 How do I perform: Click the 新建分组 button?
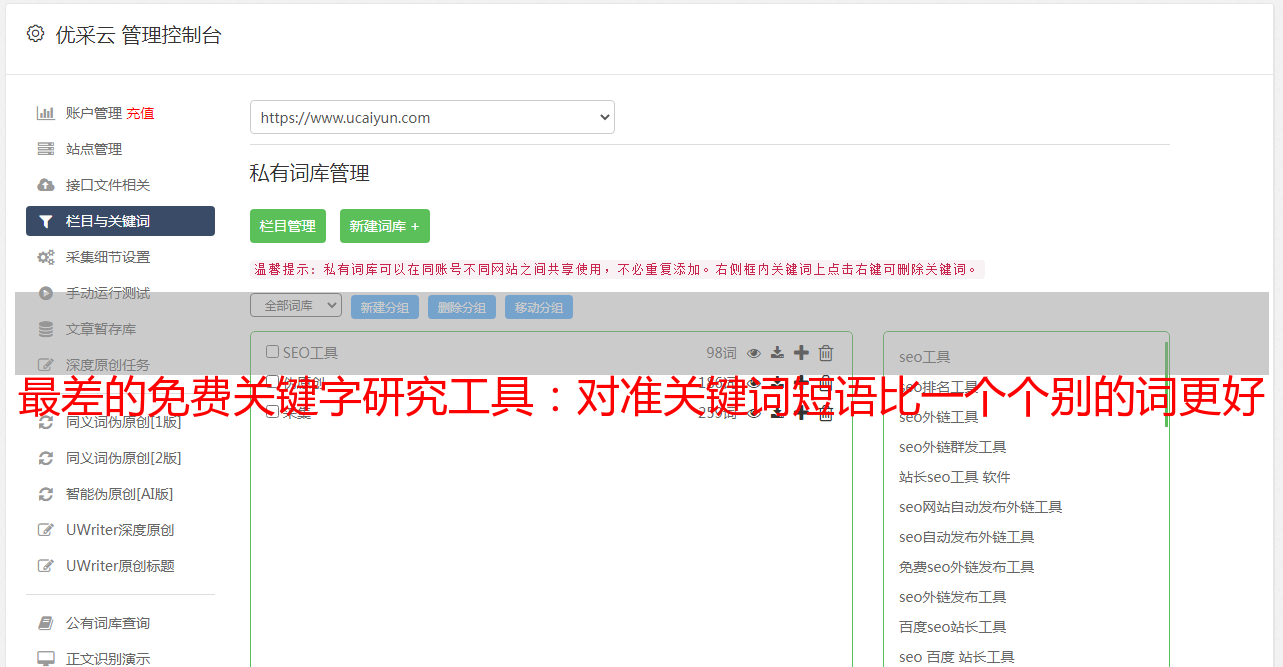tap(385, 308)
